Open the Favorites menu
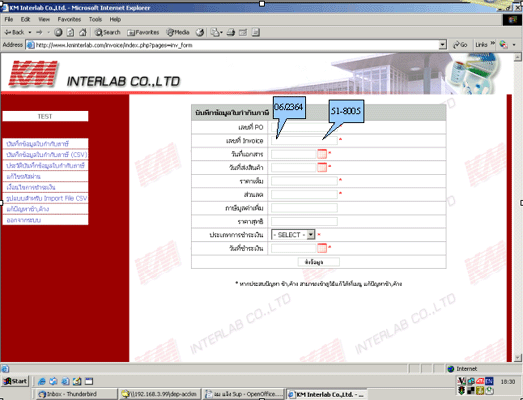Viewport: 523px width, 400px height. (x=69, y=19)
